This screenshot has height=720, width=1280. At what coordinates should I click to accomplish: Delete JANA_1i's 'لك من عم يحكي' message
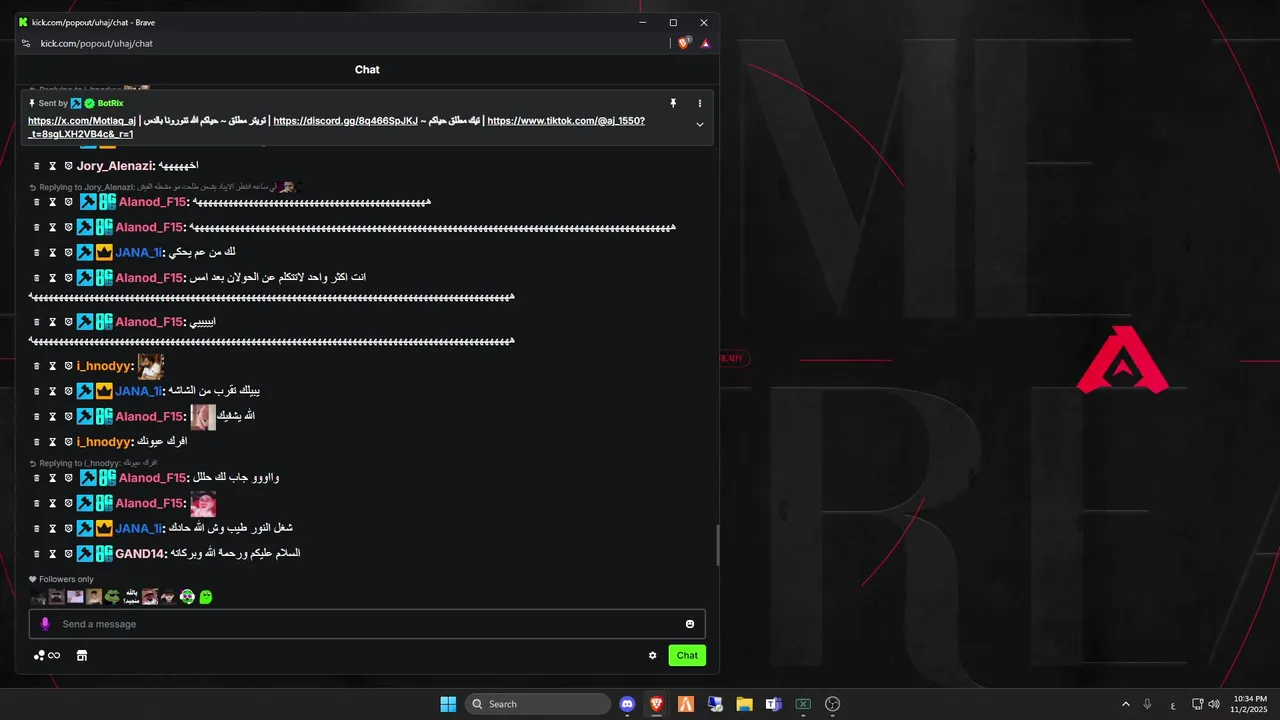[x=37, y=253]
